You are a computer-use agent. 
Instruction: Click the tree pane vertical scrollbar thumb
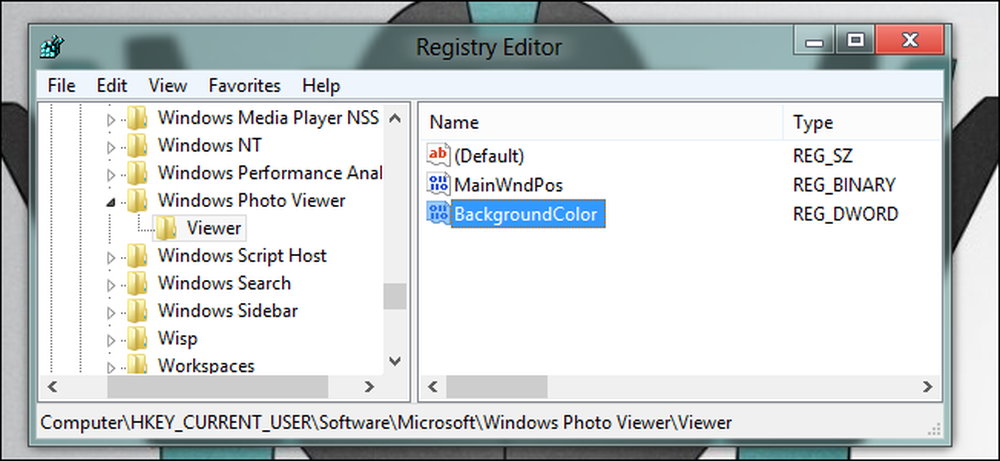pyautogui.click(x=395, y=296)
